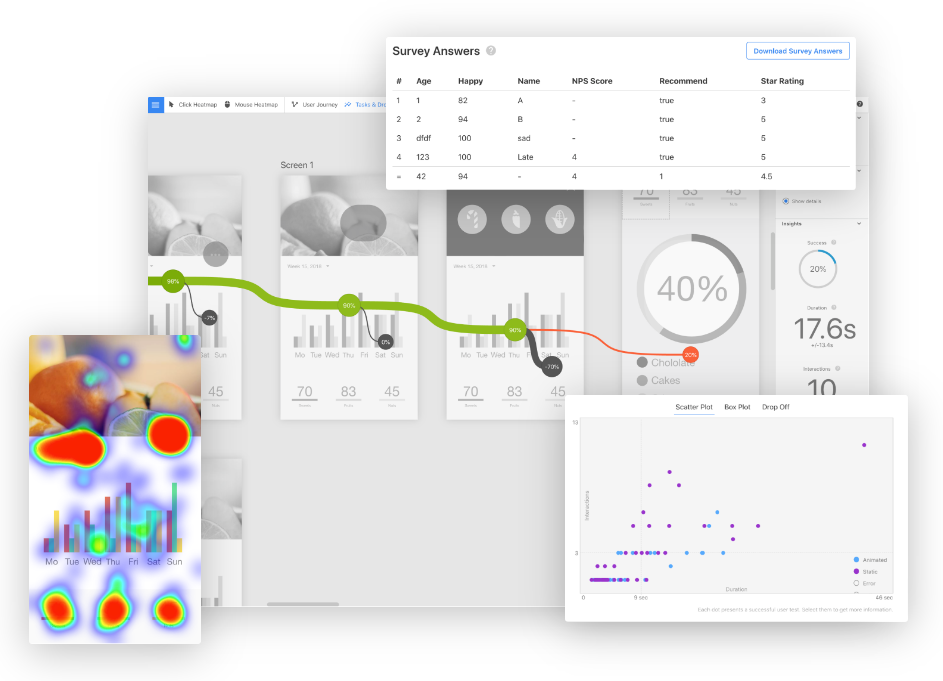Toggle the Static legend entry

pos(865,572)
